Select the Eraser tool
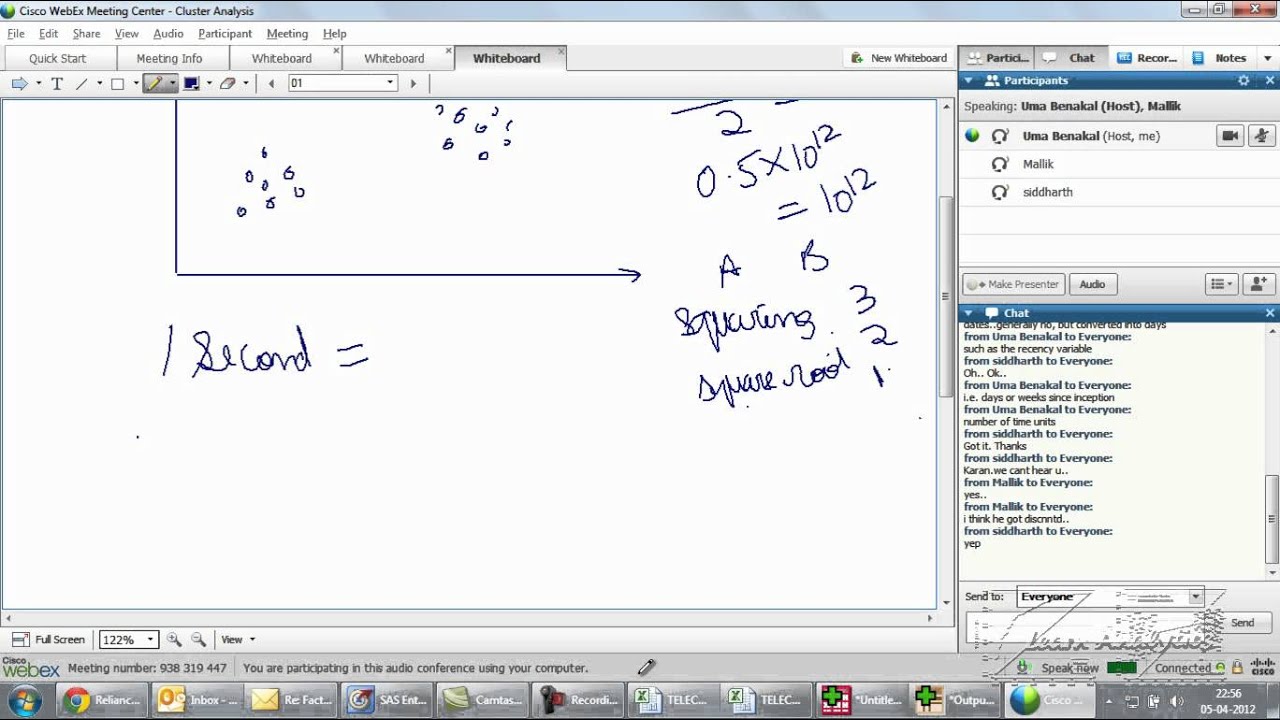Screen dimensions: 1280x720 coord(227,83)
